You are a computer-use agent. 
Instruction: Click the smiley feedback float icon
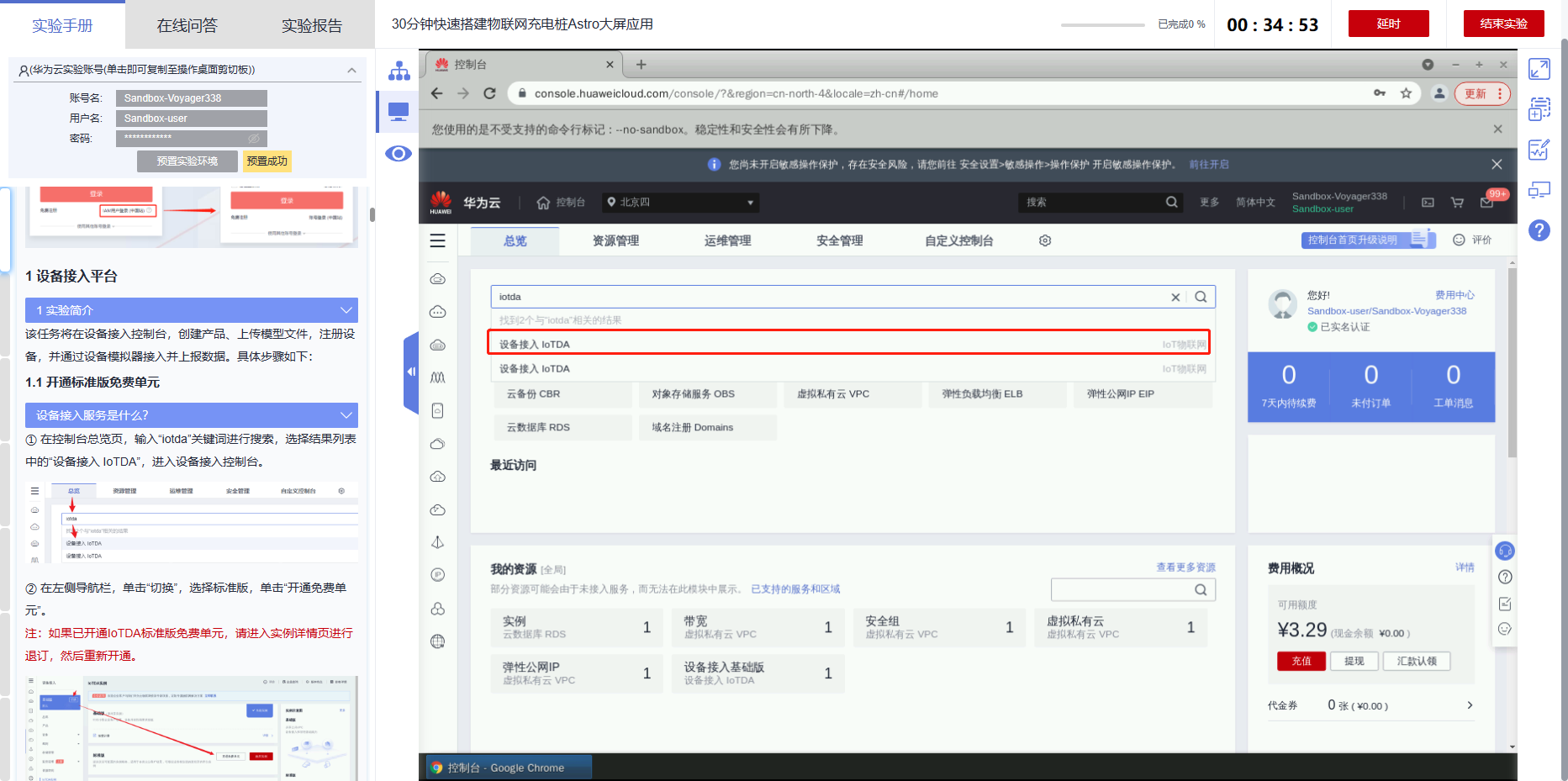(1505, 629)
